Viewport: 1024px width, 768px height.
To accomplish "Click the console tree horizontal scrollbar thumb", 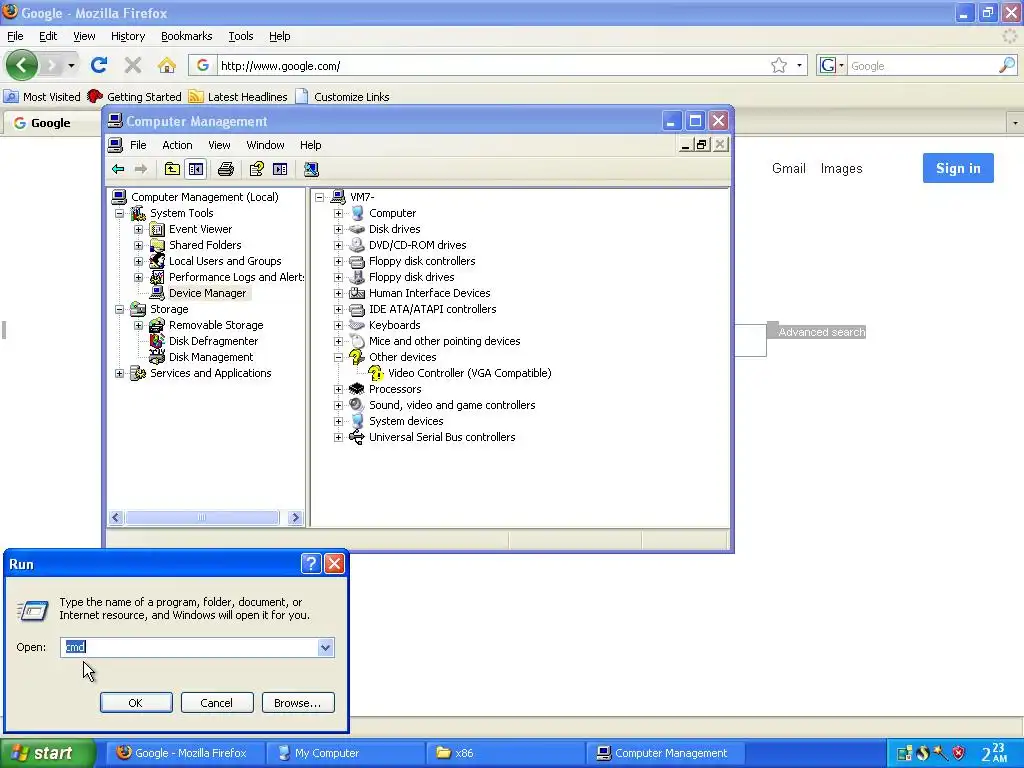I will pos(202,518).
